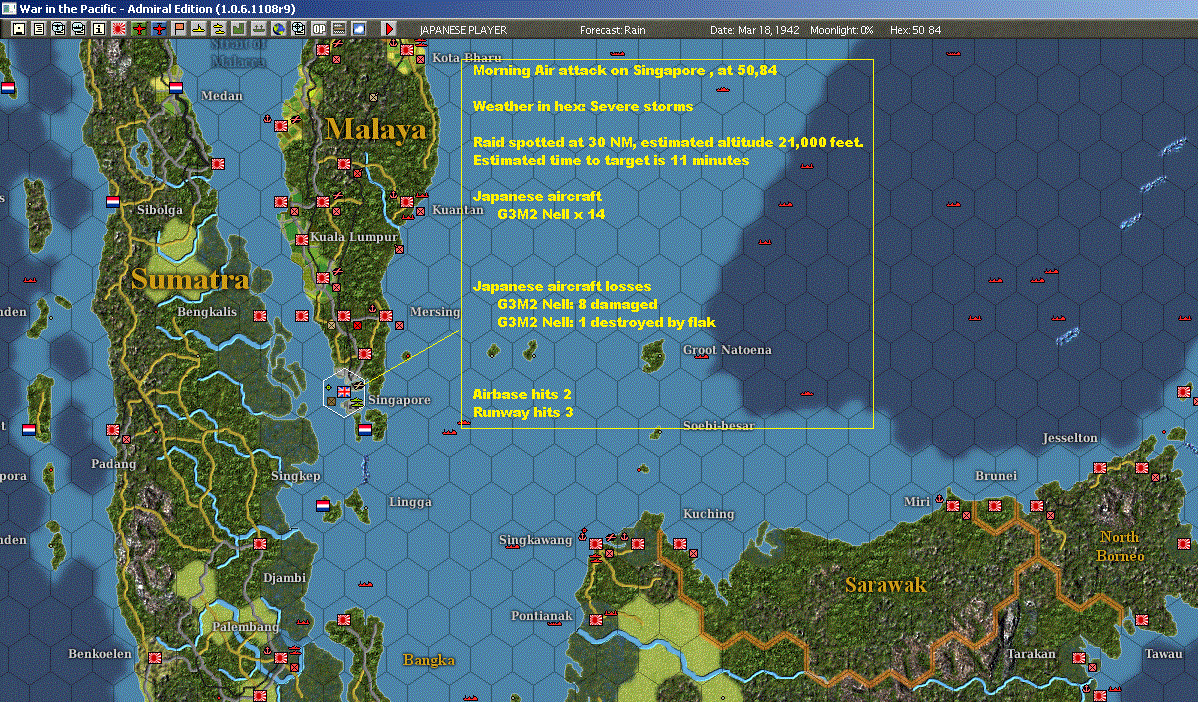Select the British flag base at Singapore
Image resolution: width=1198 pixels, height=702 pixels.
click(x=344, y=391)
